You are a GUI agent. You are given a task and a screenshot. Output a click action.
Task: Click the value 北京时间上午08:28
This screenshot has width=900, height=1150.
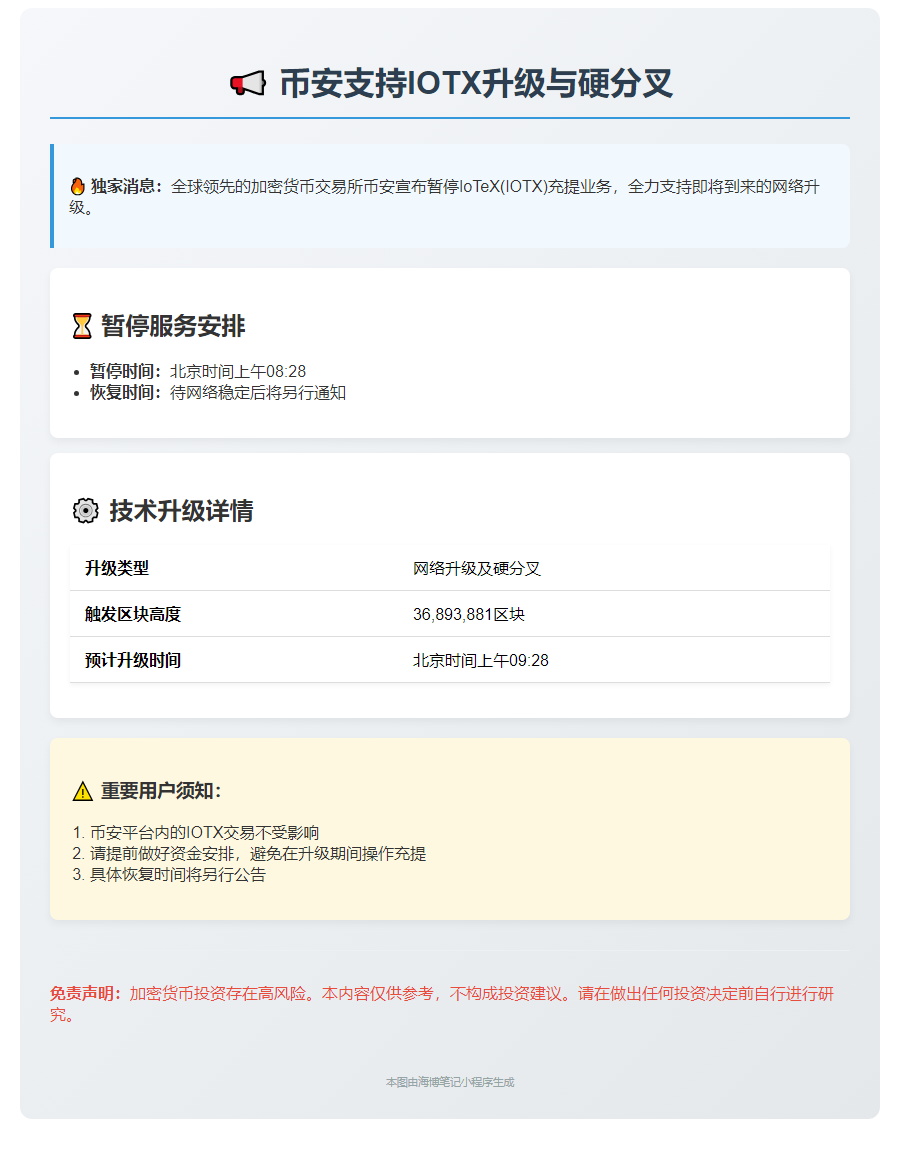click(238, 372)
